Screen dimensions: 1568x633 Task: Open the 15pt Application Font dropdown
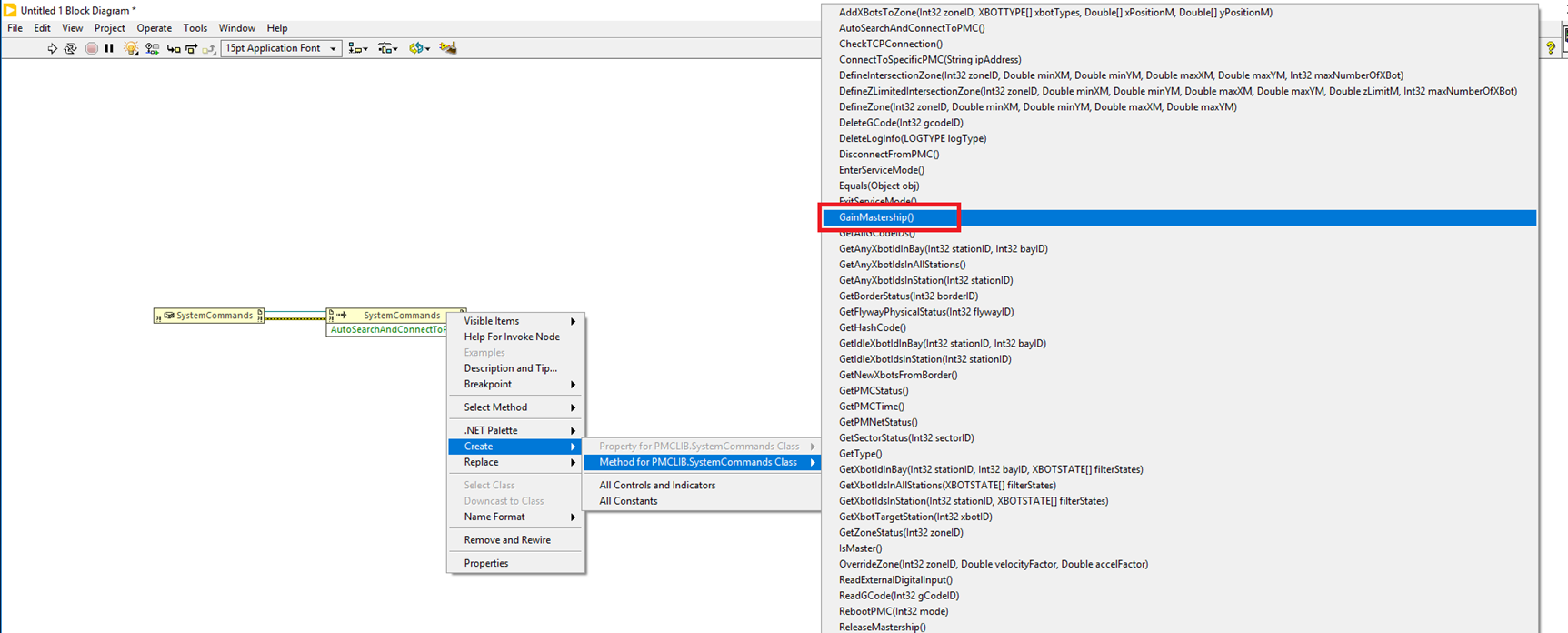pyautogui.click(x=281, y=48)
